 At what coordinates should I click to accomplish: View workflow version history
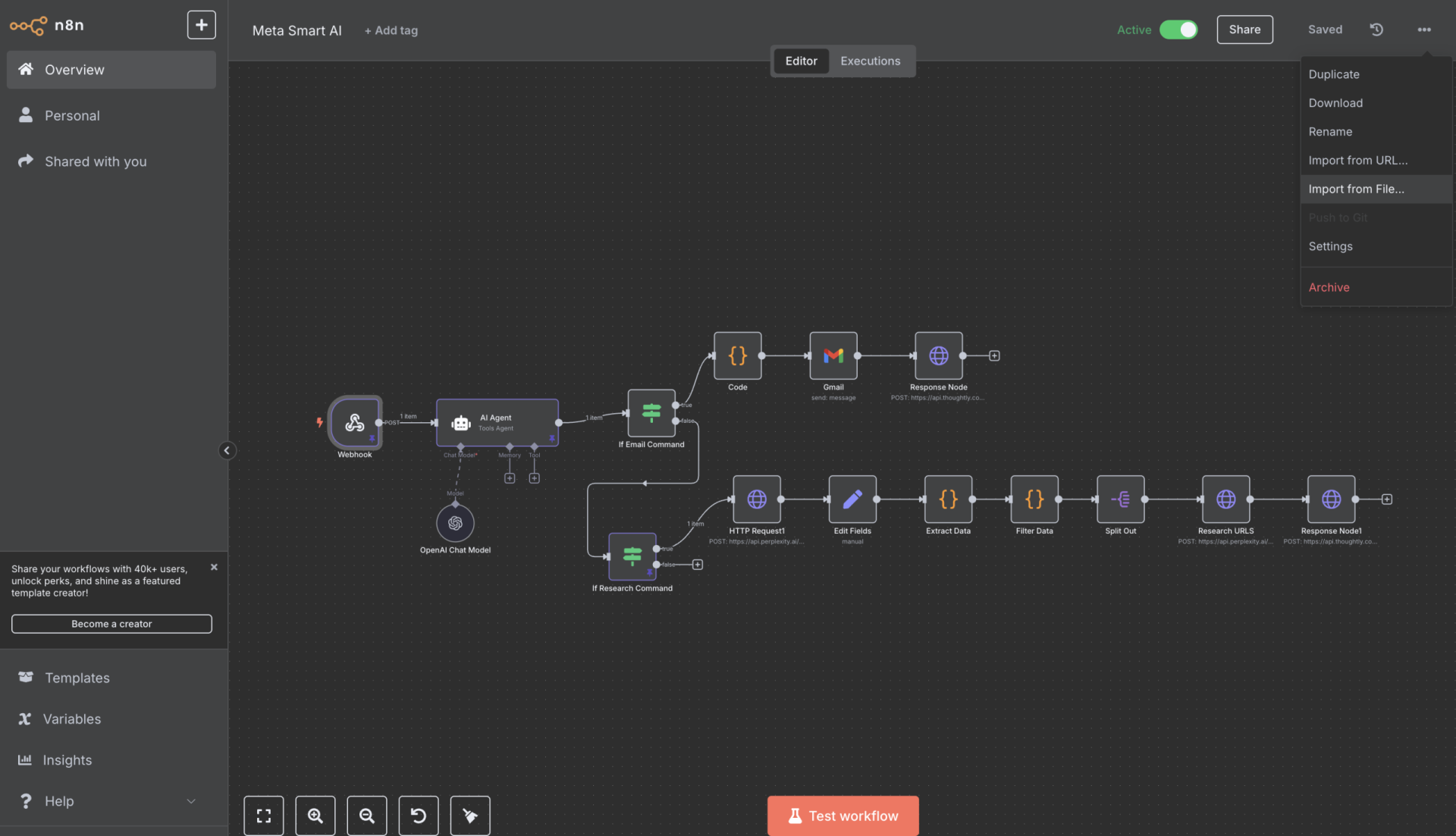coord(1376,30)
